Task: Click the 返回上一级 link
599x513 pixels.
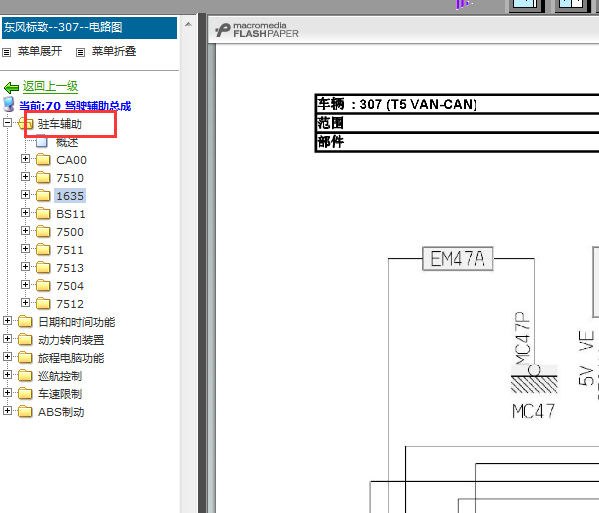Action: point(50,86)
